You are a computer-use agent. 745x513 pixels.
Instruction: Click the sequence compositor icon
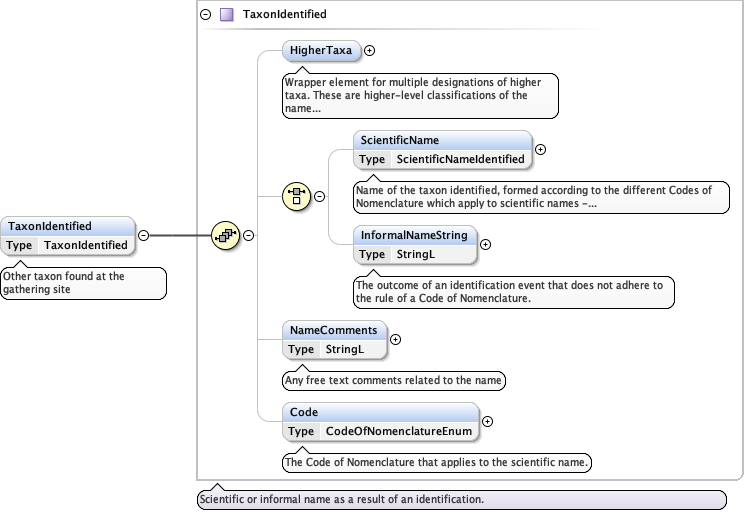point(225,236)
